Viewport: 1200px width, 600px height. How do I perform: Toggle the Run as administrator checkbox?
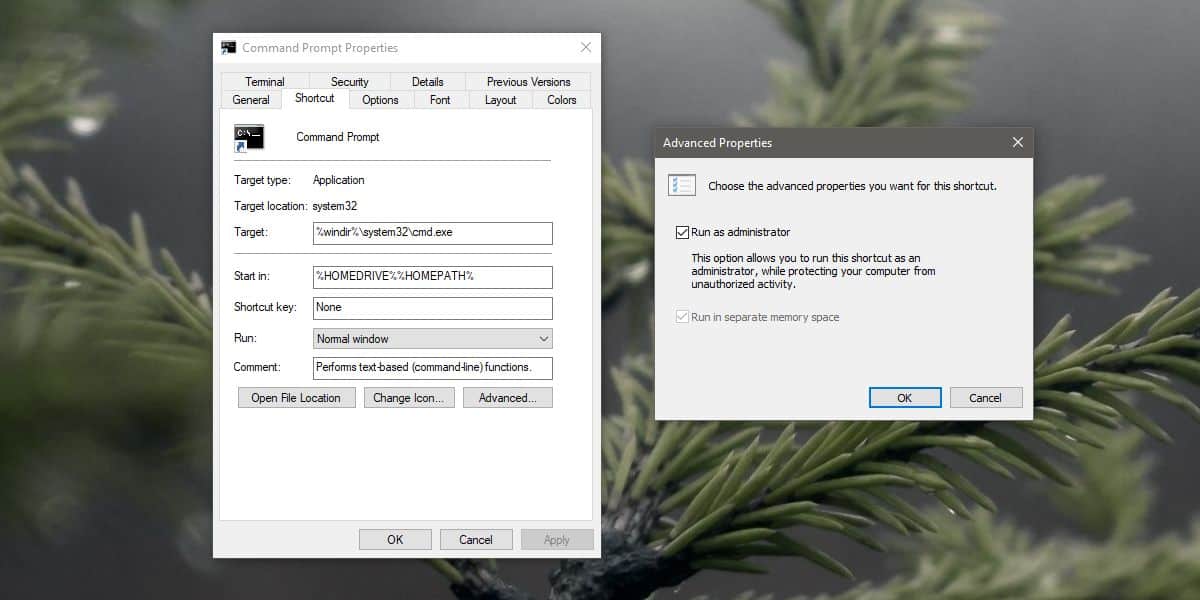tap(682, 232)
